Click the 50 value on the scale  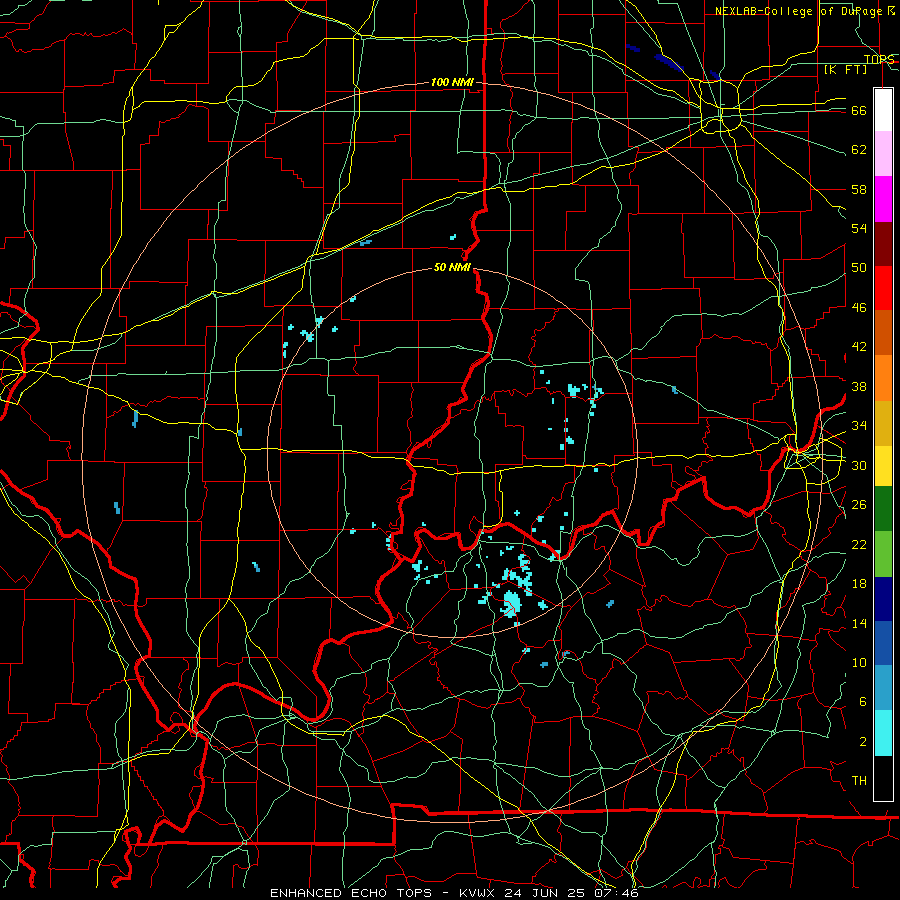point(859,268)
